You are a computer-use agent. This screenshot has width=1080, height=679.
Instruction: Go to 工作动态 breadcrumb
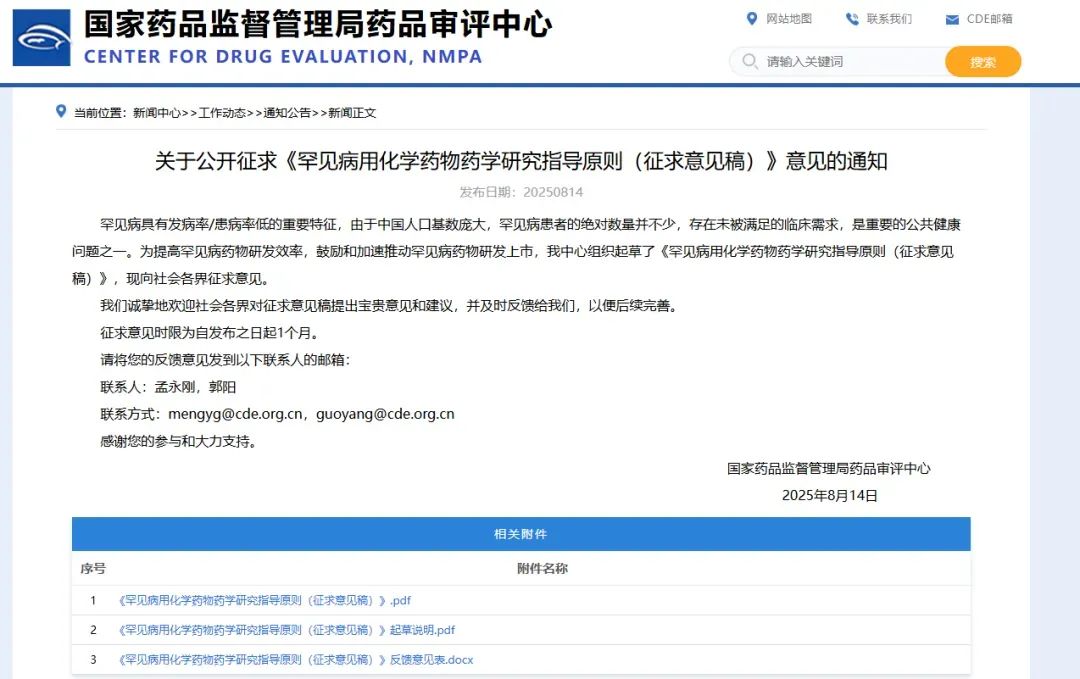point(222,113)
